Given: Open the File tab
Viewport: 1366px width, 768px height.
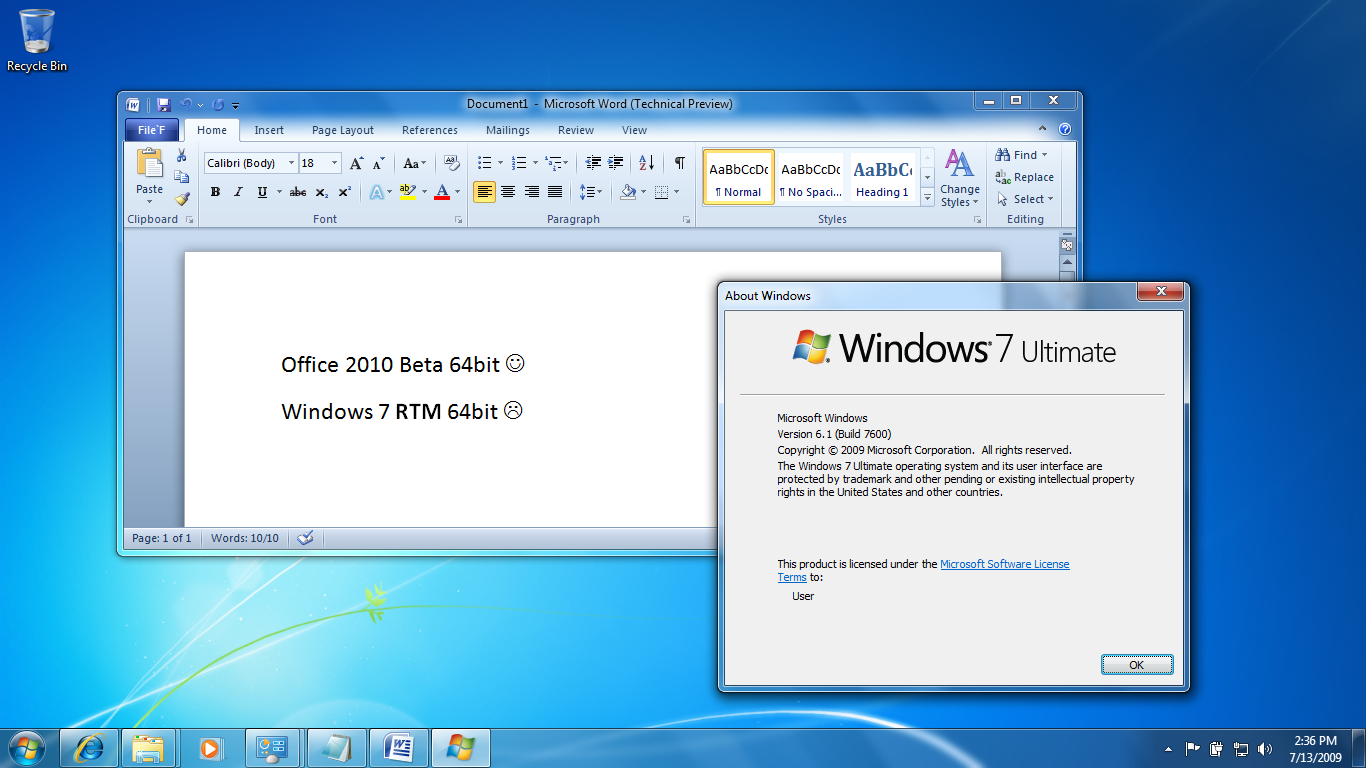Looking at the screenshot, I should [152, 130].
